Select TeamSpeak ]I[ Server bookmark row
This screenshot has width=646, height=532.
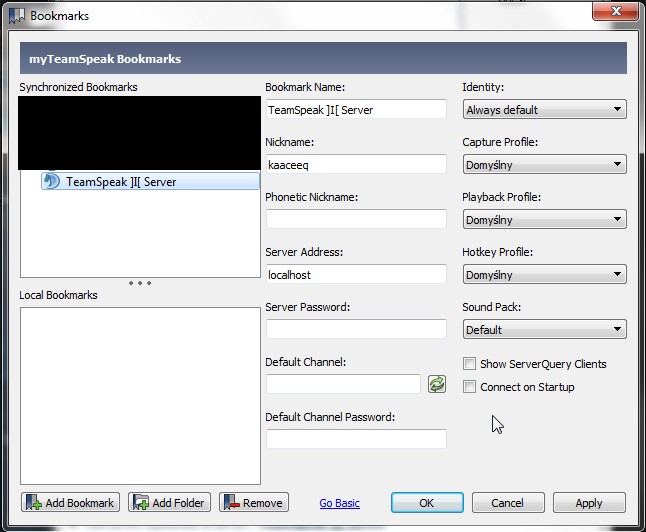[x=150, y=181]
